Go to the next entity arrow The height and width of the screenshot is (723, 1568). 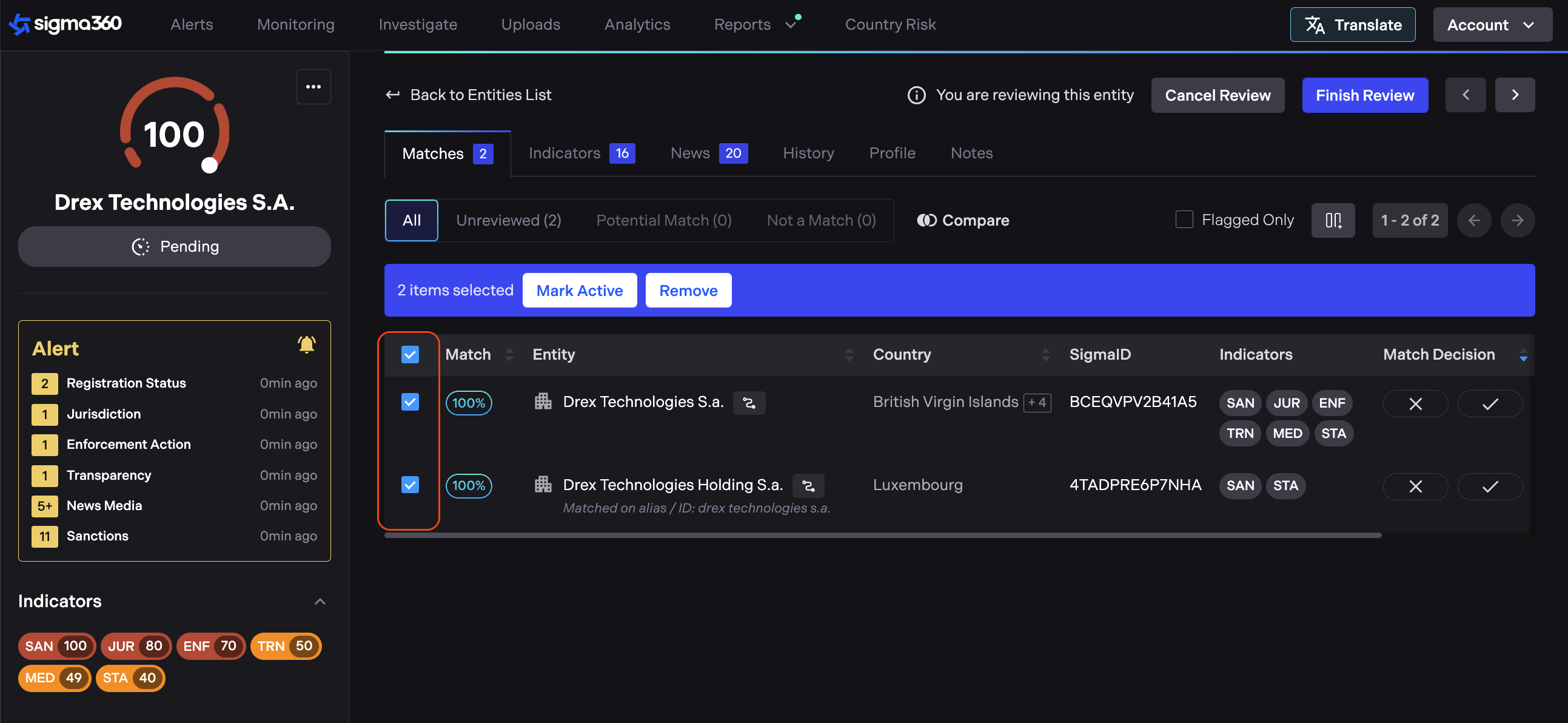pyautogui.click(x=1514, y=95)
